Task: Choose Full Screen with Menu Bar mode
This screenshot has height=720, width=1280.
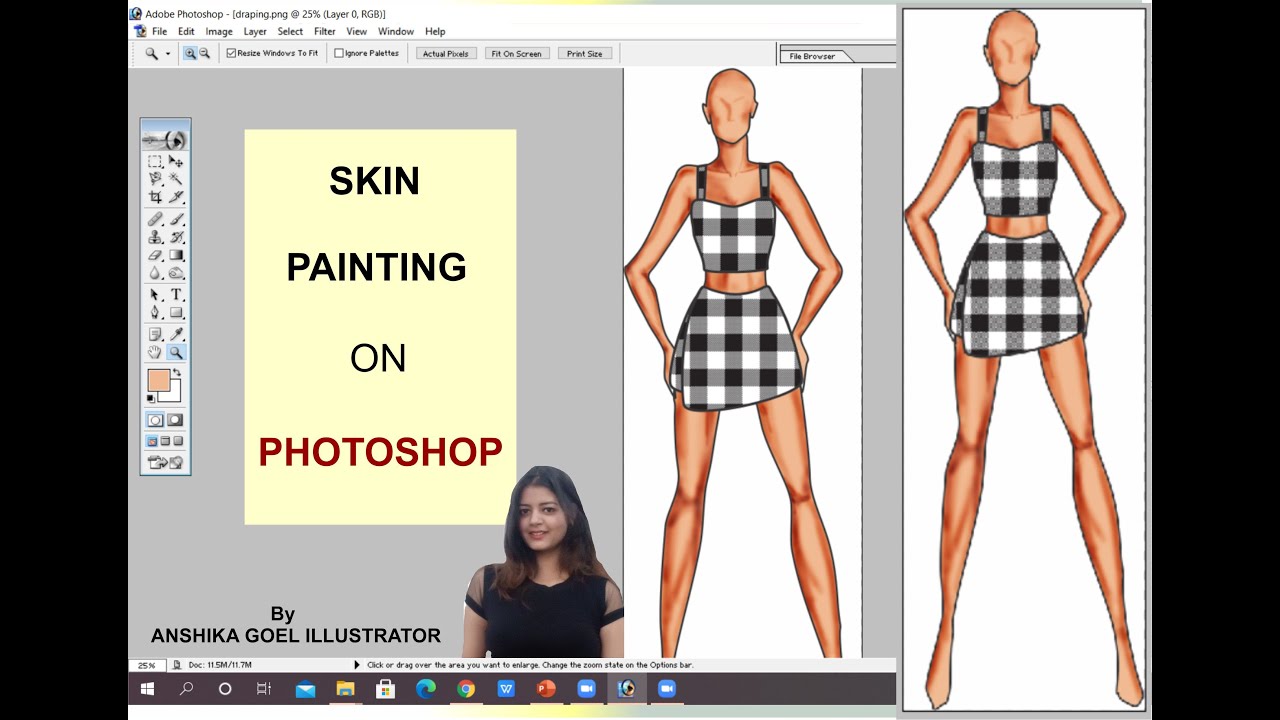Action: 166,441
